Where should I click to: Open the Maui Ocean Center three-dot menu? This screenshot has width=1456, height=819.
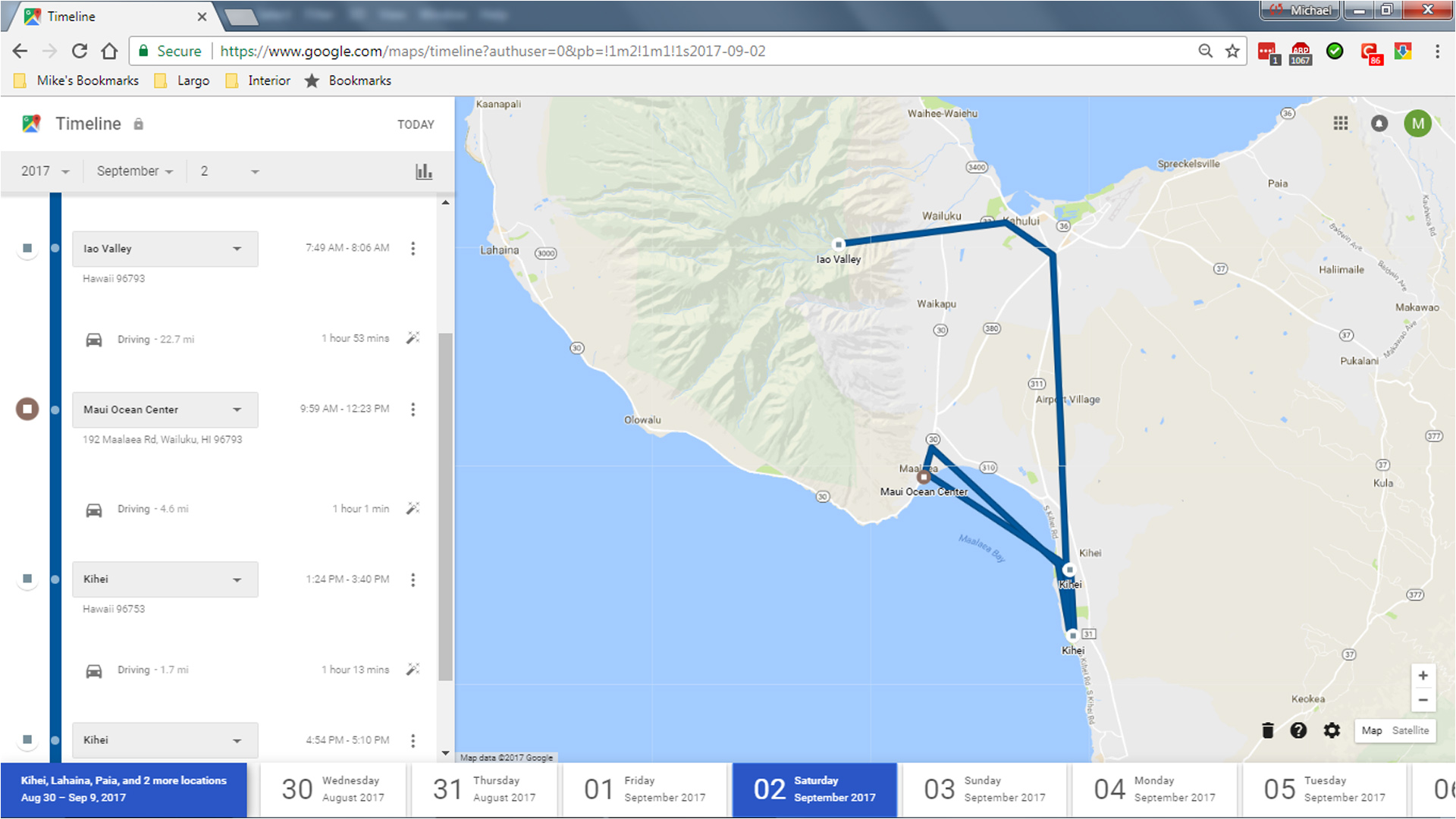[x=413, y=409]
